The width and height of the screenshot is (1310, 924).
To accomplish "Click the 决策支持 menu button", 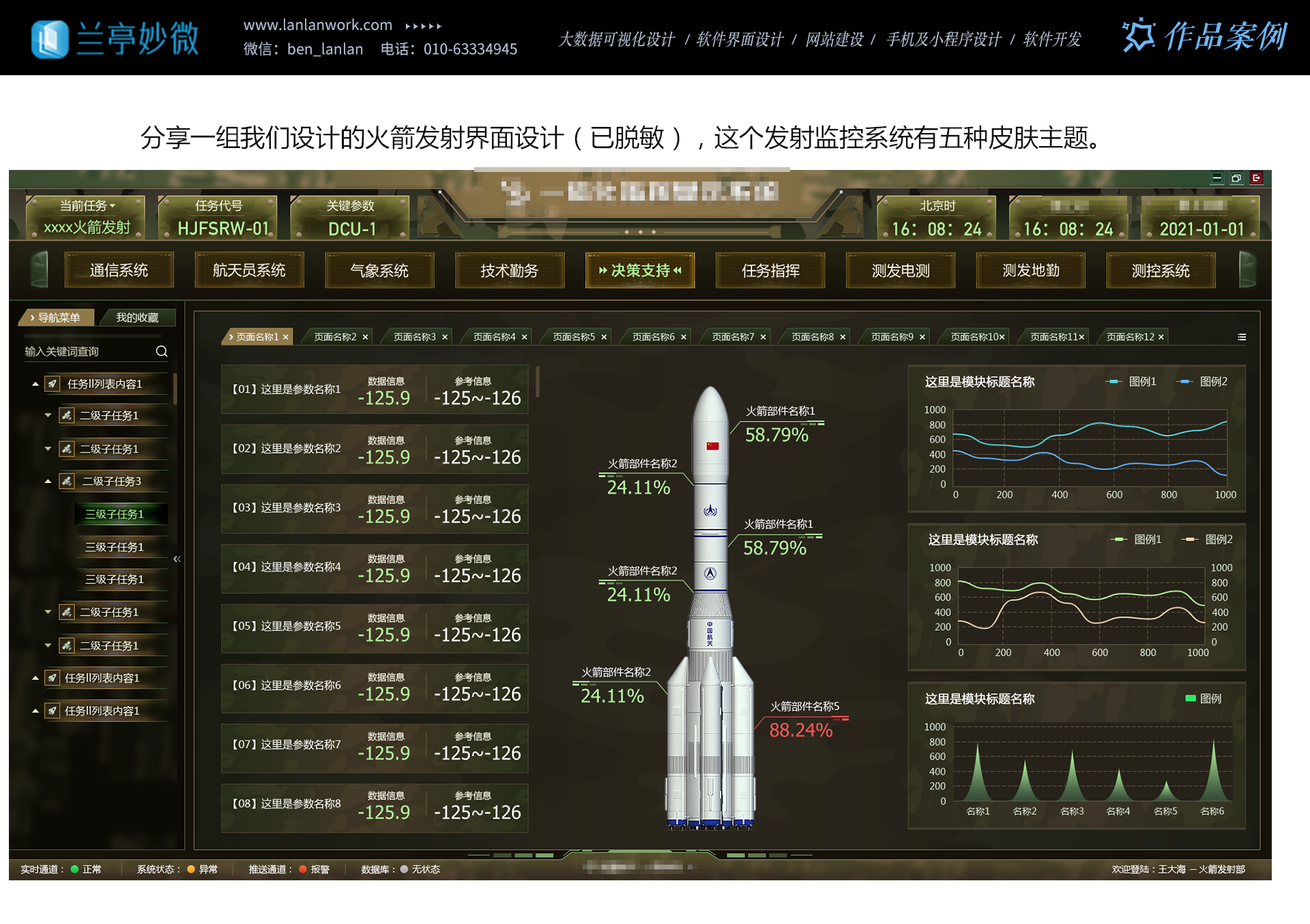I will point(639,270).
